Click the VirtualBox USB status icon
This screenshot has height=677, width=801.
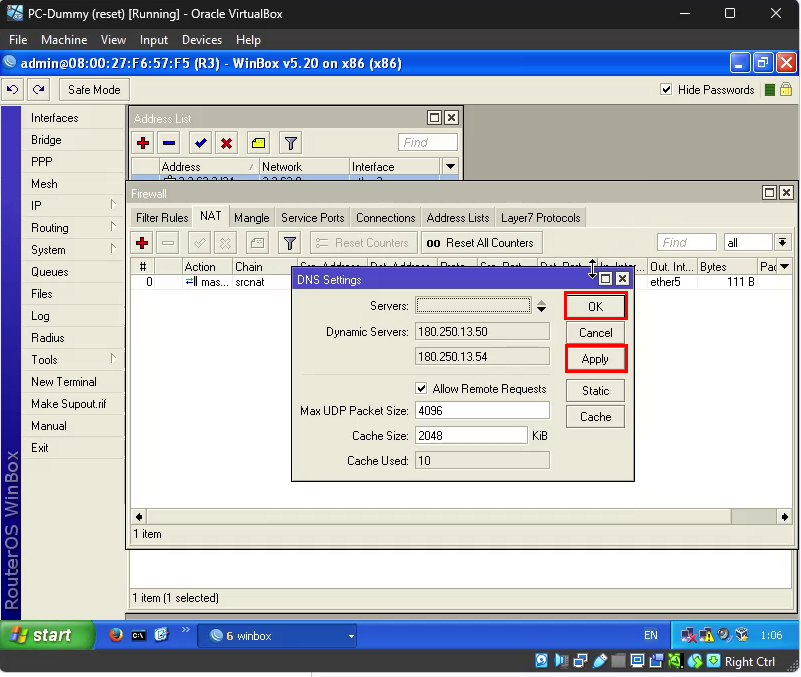pos(600,661)
